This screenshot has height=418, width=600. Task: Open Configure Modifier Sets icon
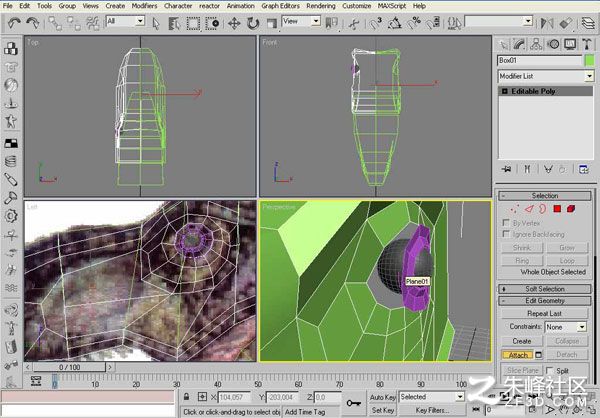584,169
